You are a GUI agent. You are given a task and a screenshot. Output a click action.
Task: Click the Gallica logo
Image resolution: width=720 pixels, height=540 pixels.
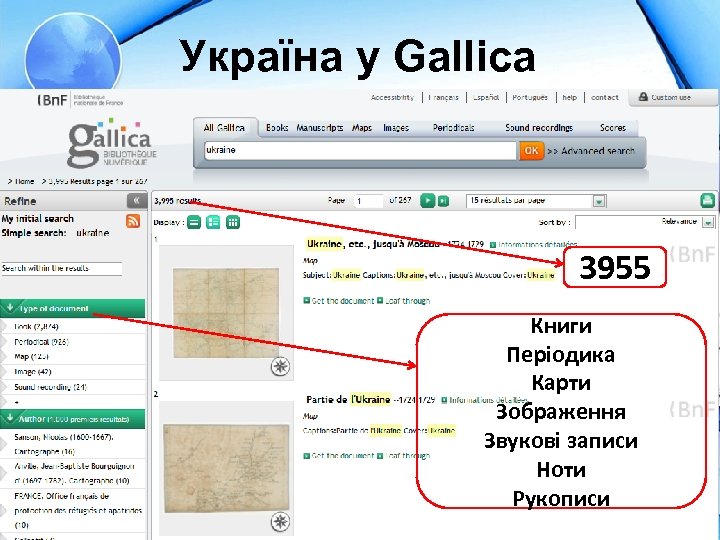pos(112,143)
